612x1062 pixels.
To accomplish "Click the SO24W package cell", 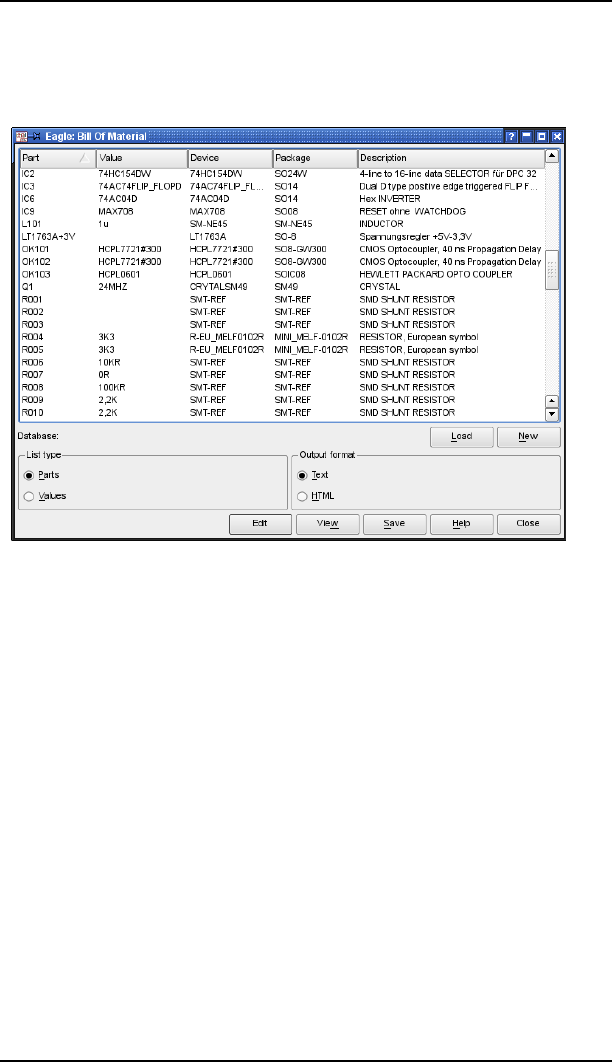I will [290, 174].
